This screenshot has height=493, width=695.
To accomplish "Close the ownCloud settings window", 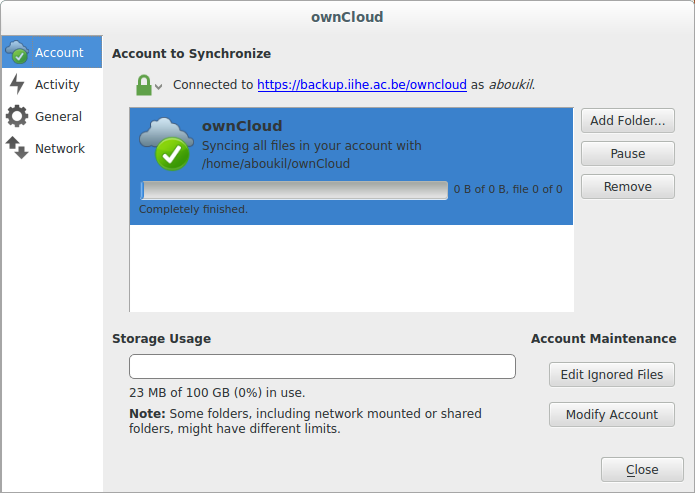I will (641, 470).
